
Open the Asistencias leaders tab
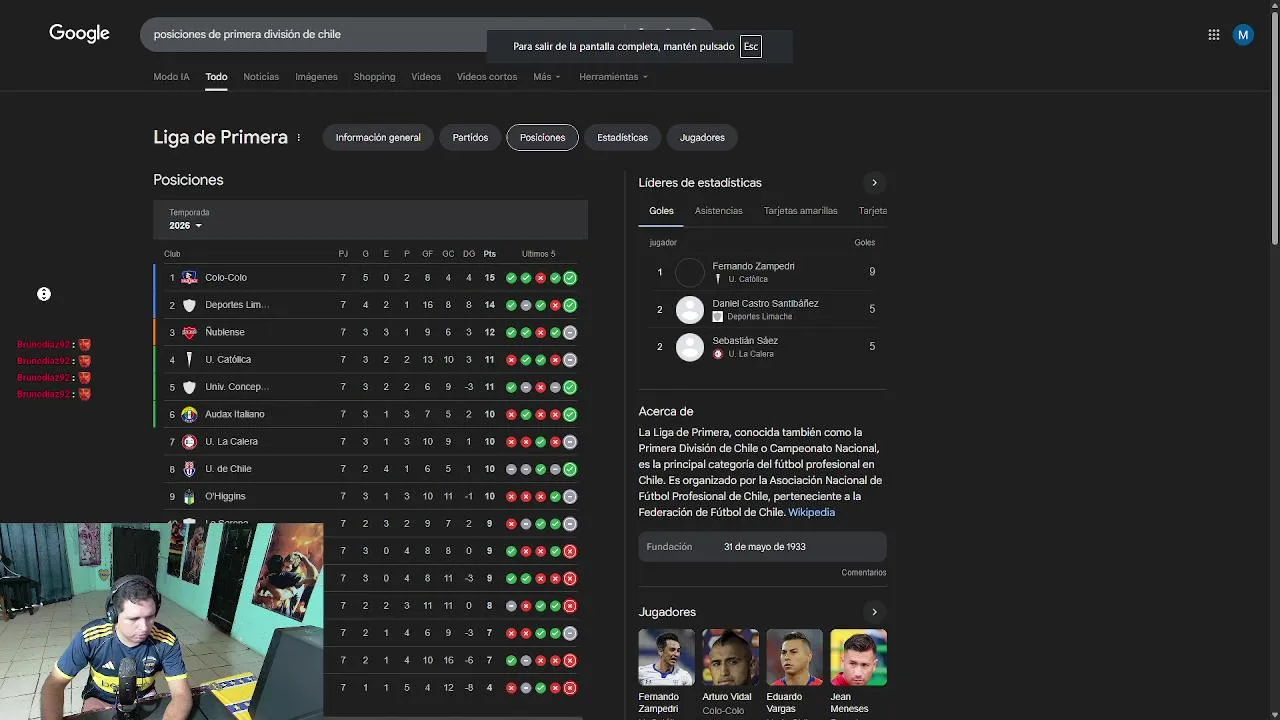719,211
